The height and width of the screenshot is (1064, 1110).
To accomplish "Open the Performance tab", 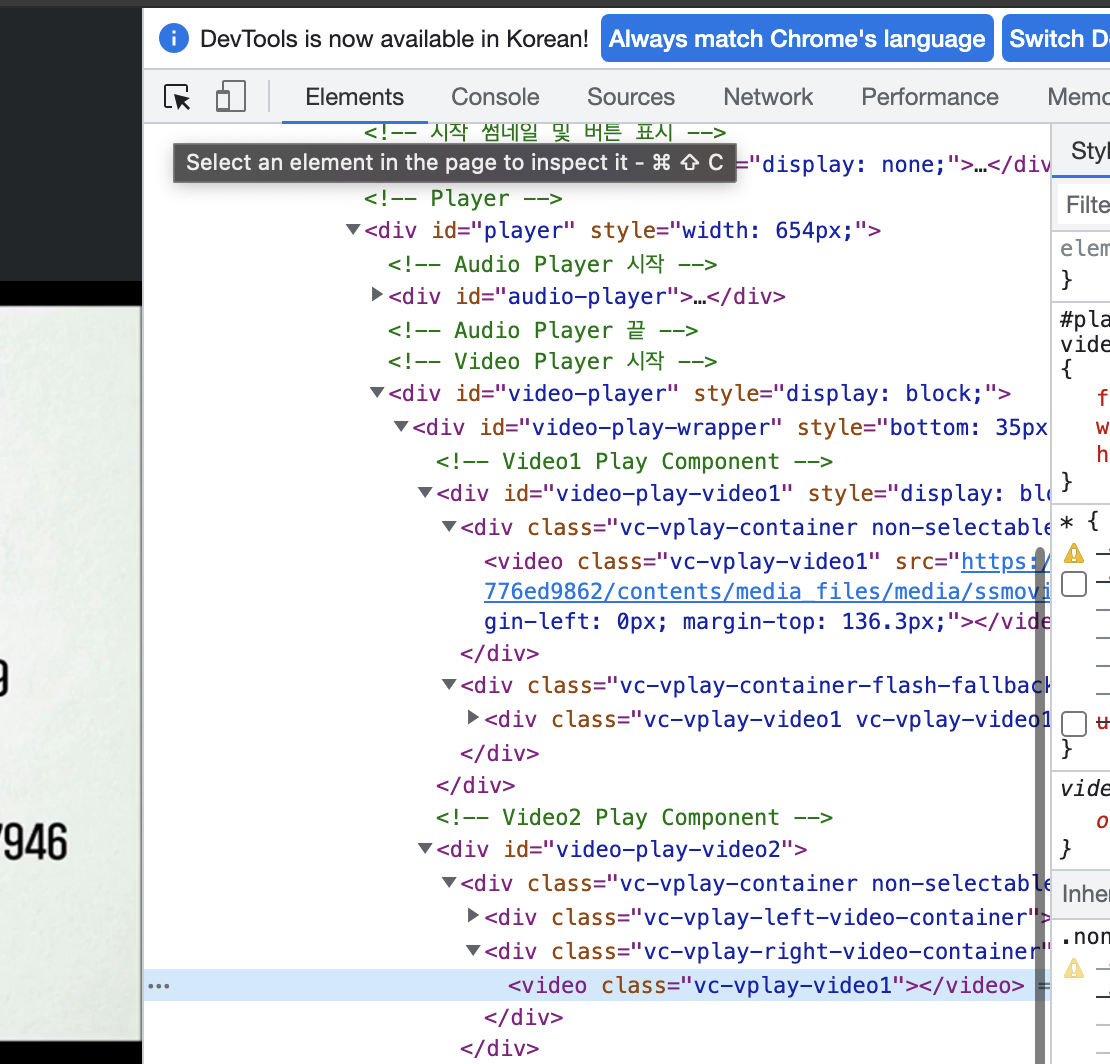I will tap(929, 97).
